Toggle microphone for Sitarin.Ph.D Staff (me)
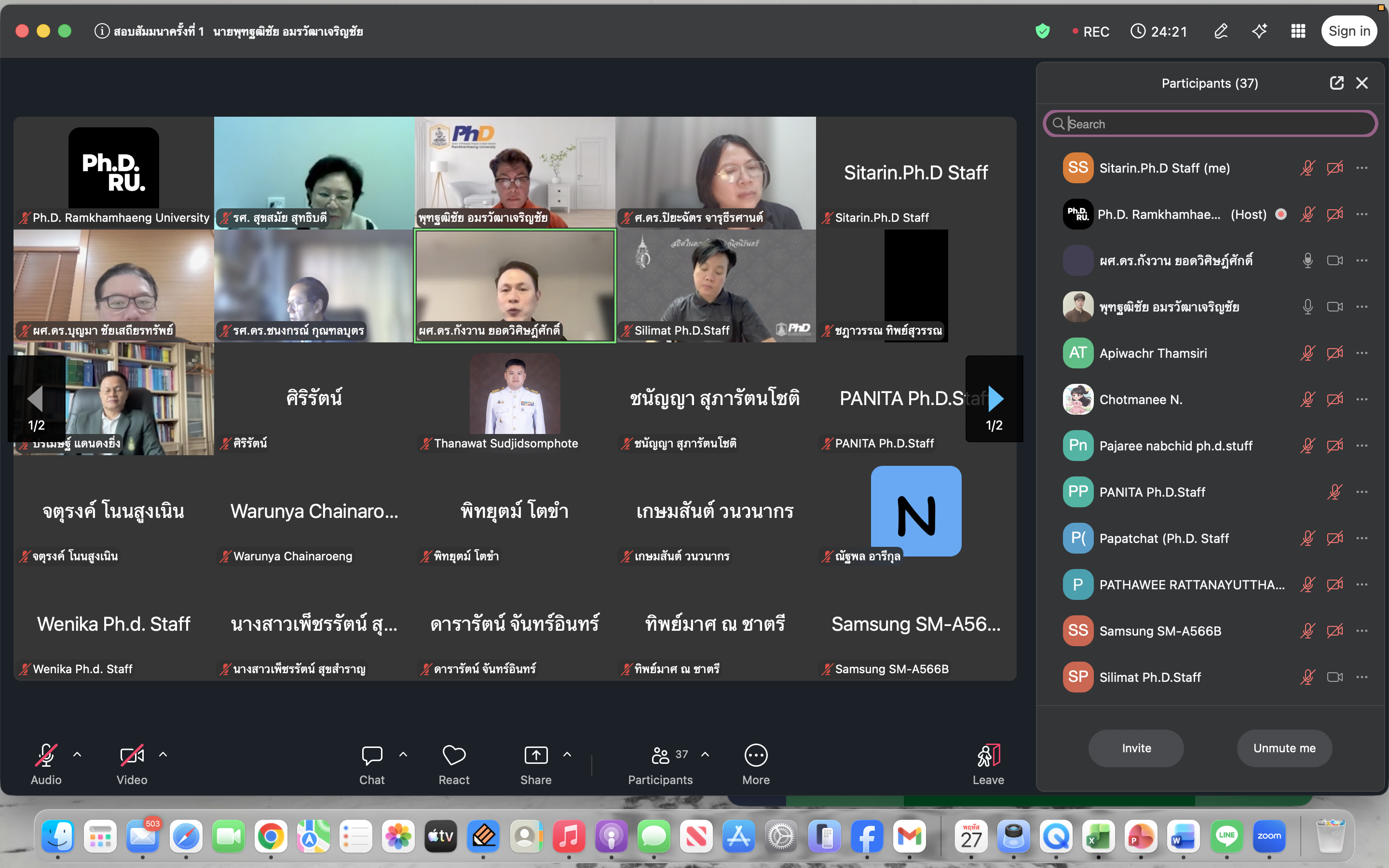The width and height of the screenshot is (1389, 868). pyautogui.click(x=1307, y=168)
